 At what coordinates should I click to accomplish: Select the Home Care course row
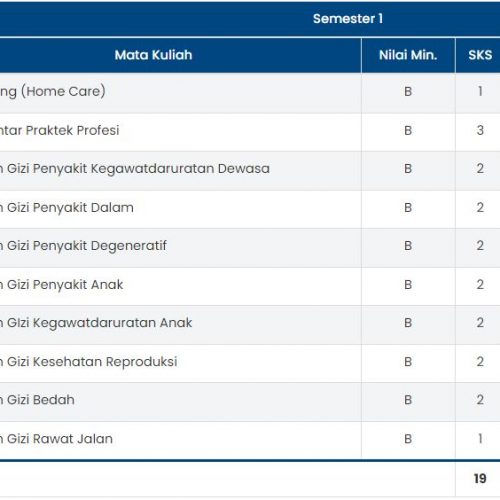pos(250,93)
